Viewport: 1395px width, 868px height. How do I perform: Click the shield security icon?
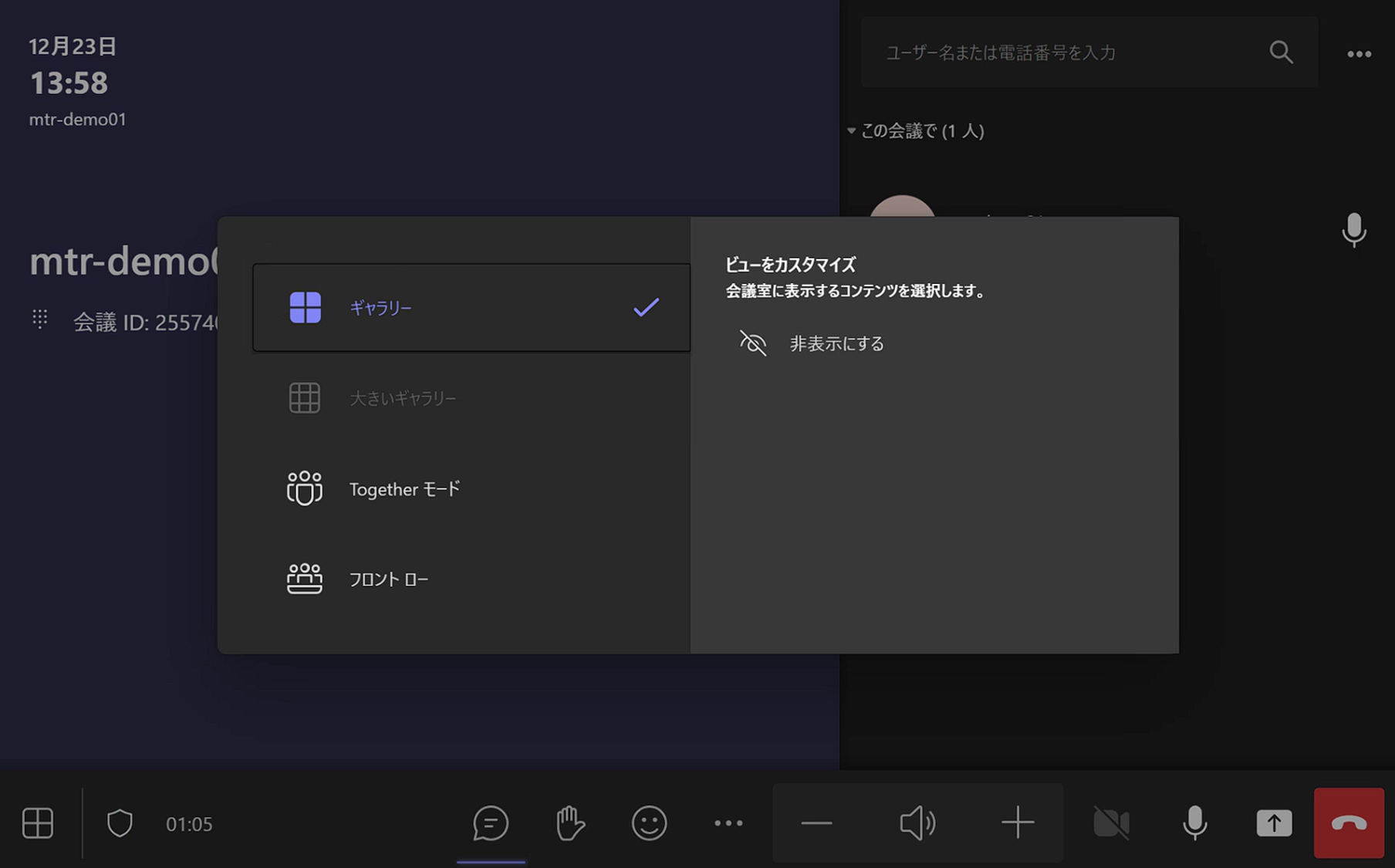click(x=120, y=823)
